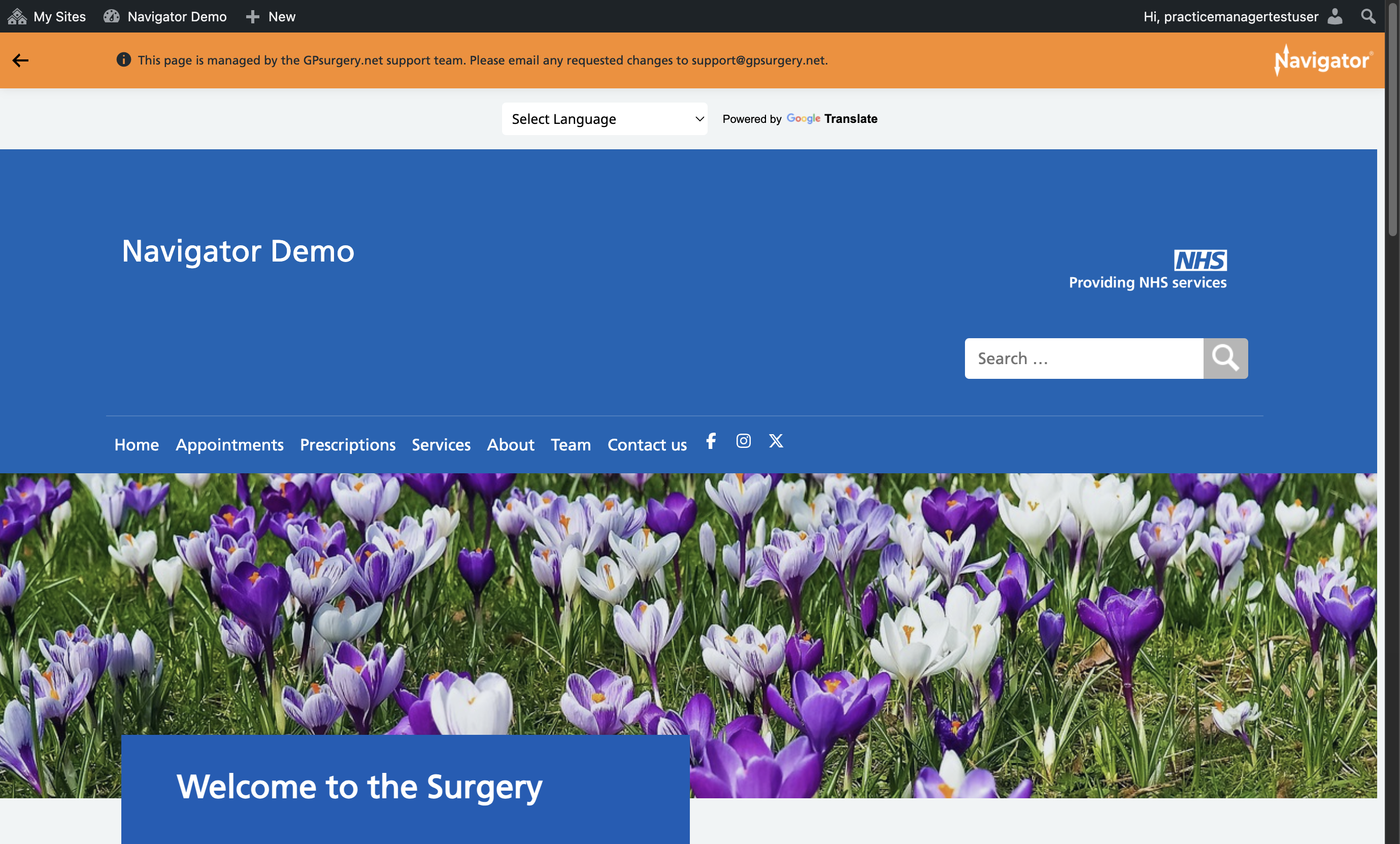Click the Welcome to the Surgery heading

point(359,787)
